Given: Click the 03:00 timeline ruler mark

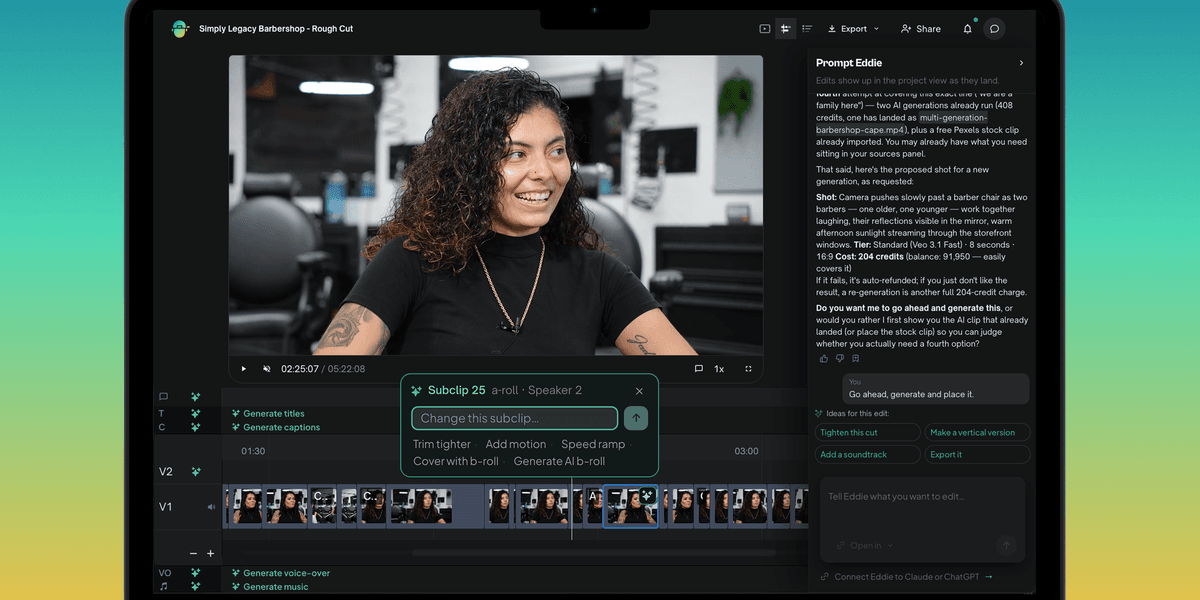Looking at the screenshot, I should (x=746, y=451).
